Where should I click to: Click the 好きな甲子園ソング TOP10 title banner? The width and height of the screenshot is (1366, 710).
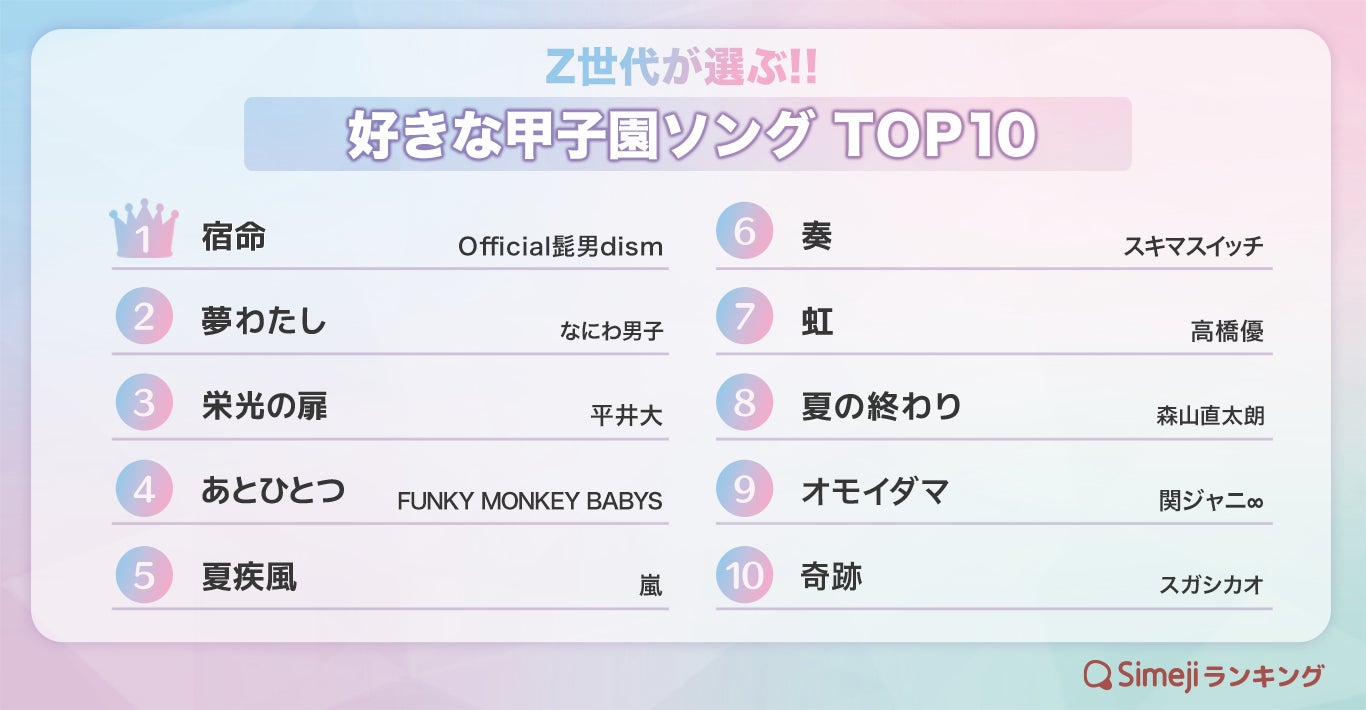point(688,135)
